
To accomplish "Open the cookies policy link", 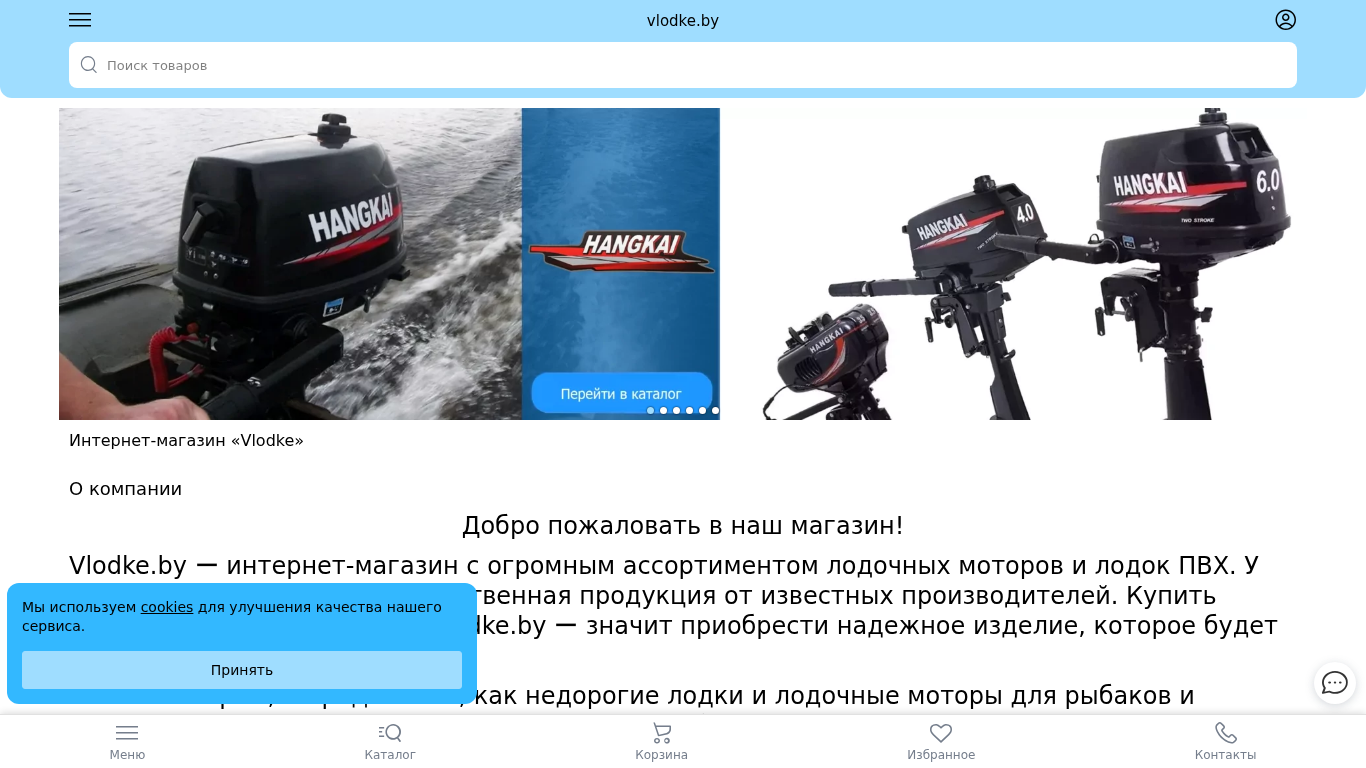I will [166, 607].
